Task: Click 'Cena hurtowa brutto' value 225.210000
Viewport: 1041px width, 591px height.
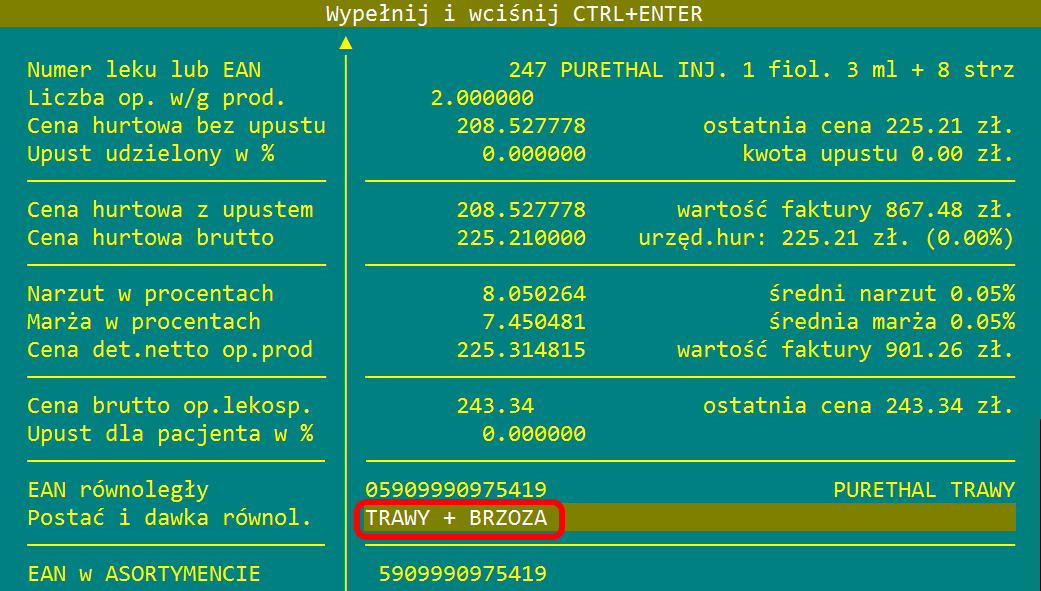Action: (534, 238)
